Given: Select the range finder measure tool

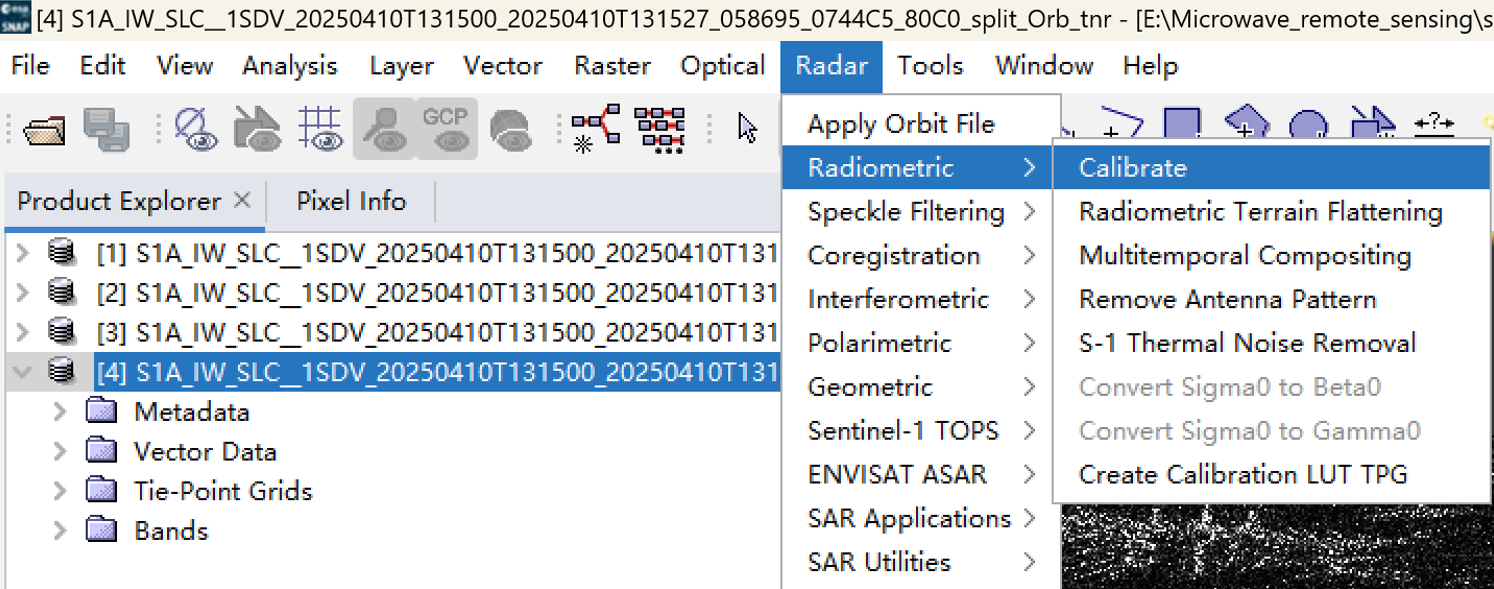Looking at the screenshot, I should click(1435, 124).
